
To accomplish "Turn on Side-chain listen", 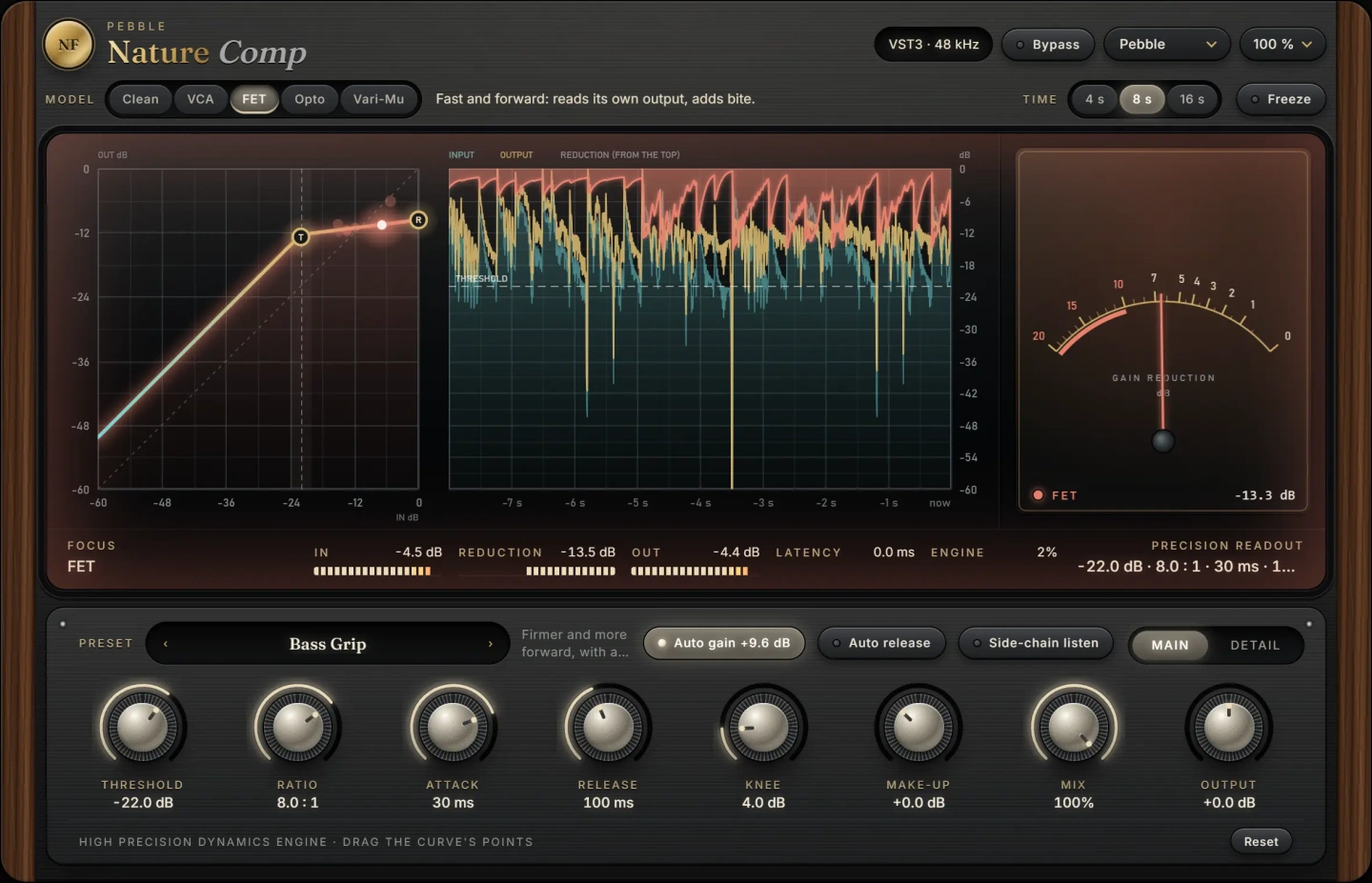I will pos(1036,643).
